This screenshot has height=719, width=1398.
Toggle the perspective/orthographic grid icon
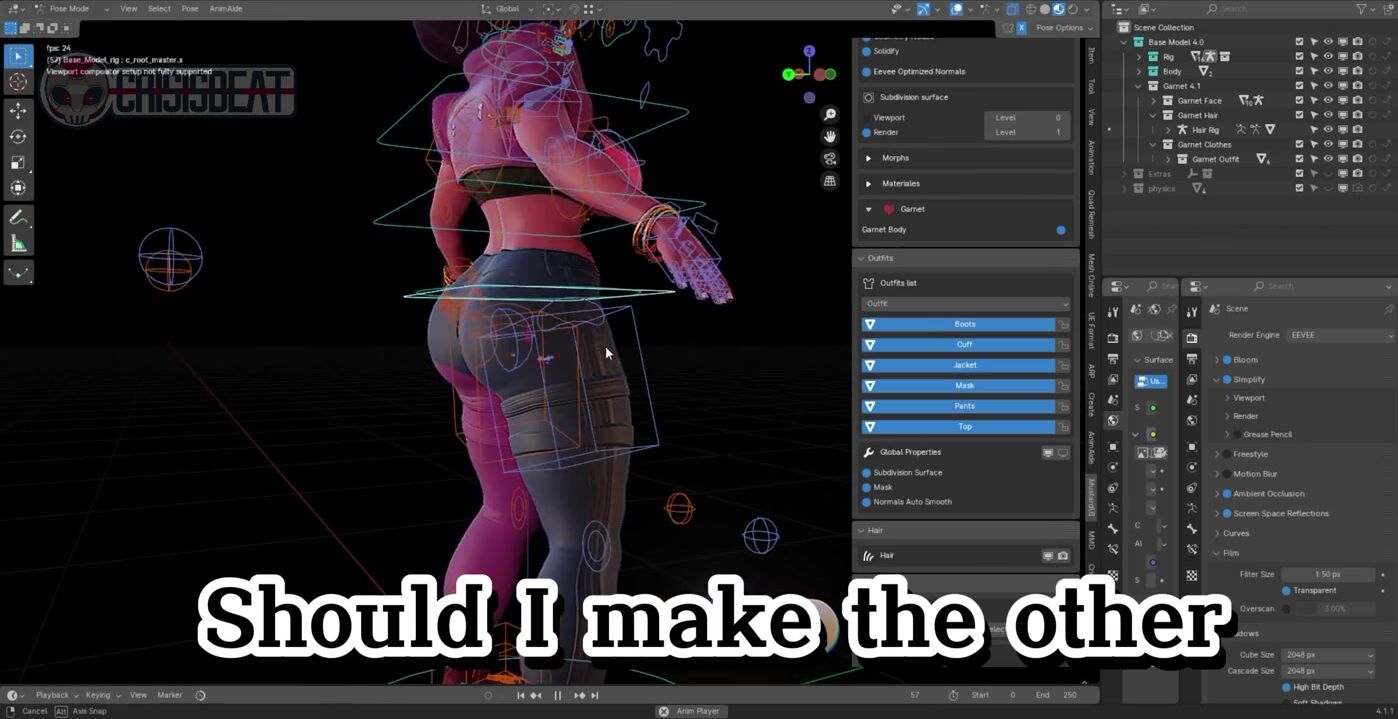point(829,181)
